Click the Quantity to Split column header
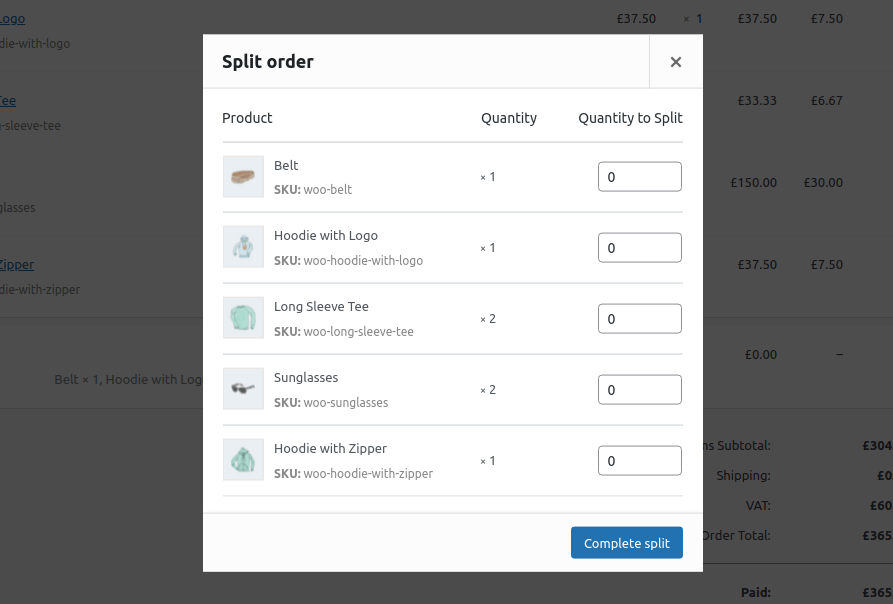The height and width of the screenshot is (604, 893). point(630,118)
